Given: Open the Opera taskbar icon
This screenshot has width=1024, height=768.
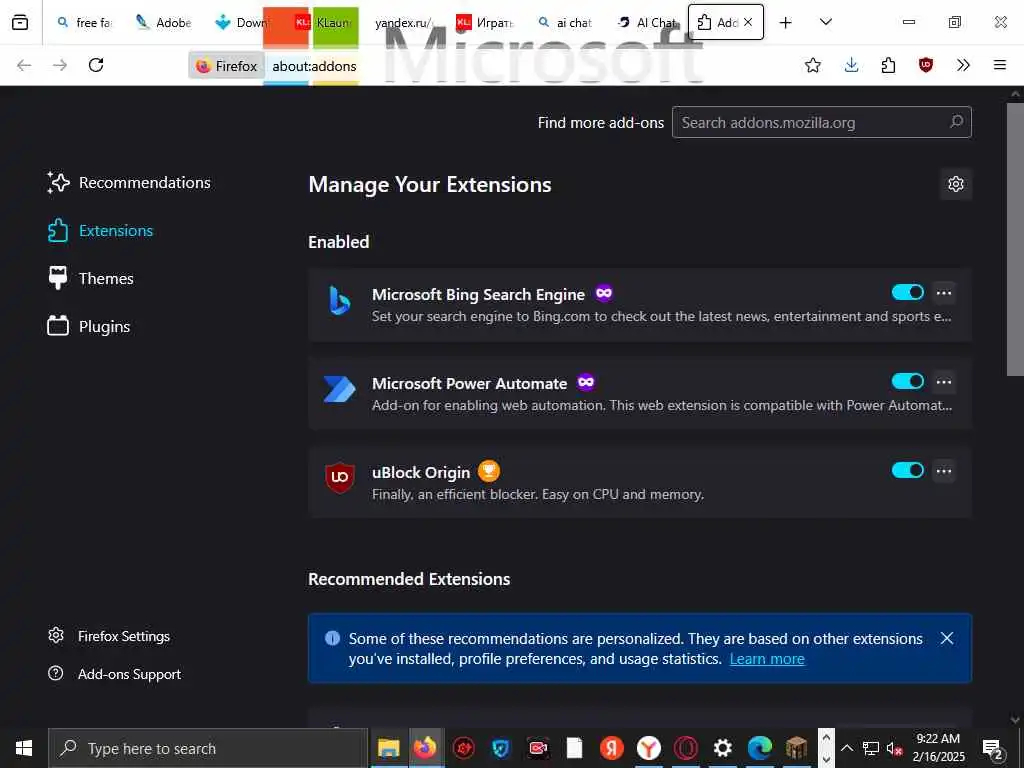Looking at the screenshot, I should tap(686, 748).
